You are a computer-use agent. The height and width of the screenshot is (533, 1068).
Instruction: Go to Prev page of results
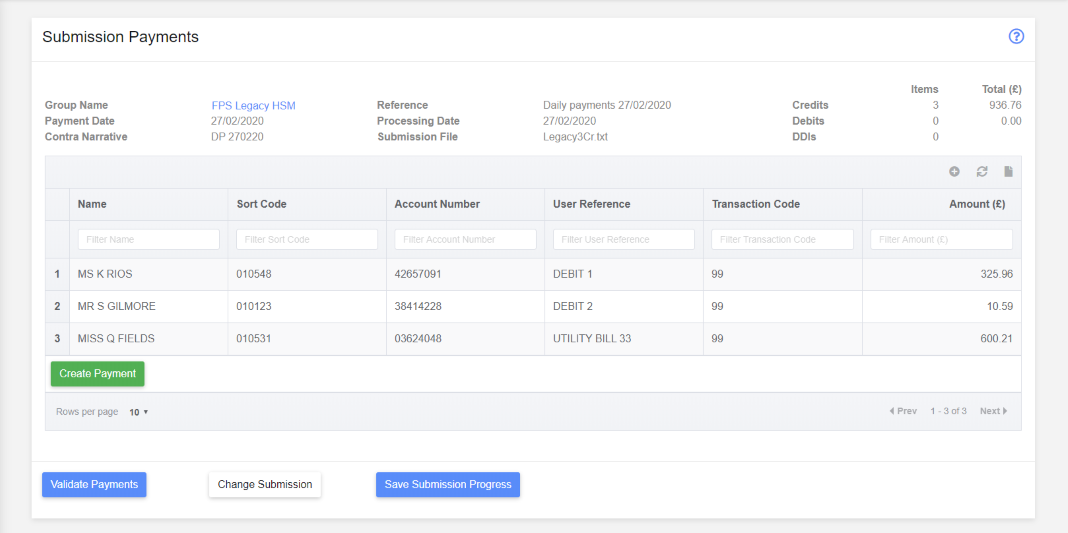[x=903, y=411]
